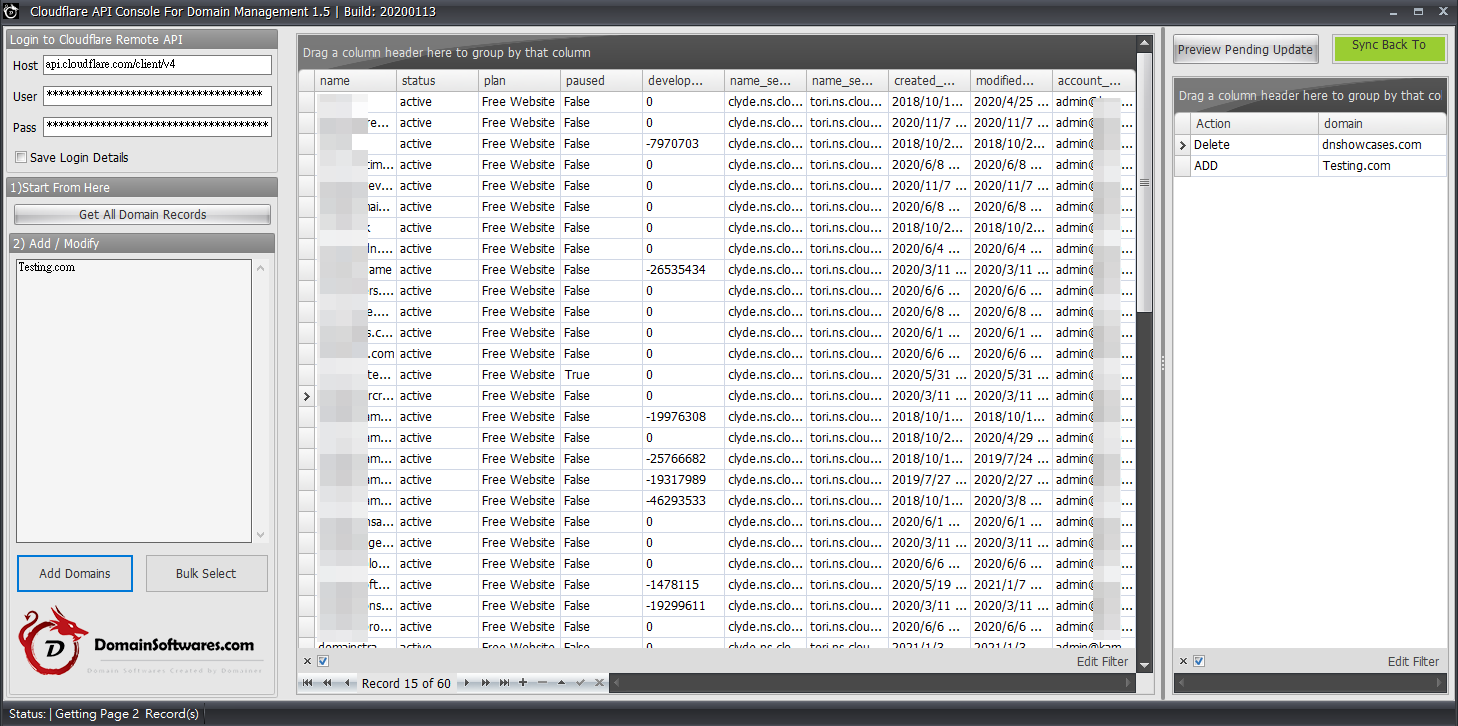Open Edit Filter in pending updates grid

(1413, 661)
